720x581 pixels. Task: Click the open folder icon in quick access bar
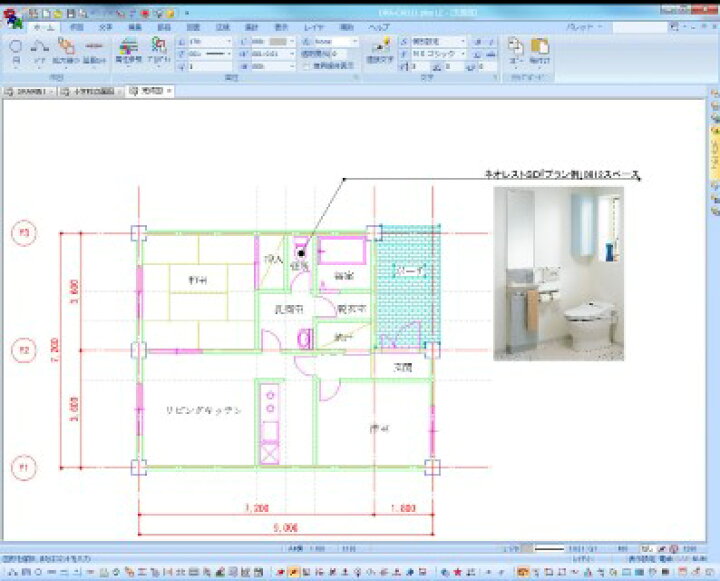[x=58, y=13]
